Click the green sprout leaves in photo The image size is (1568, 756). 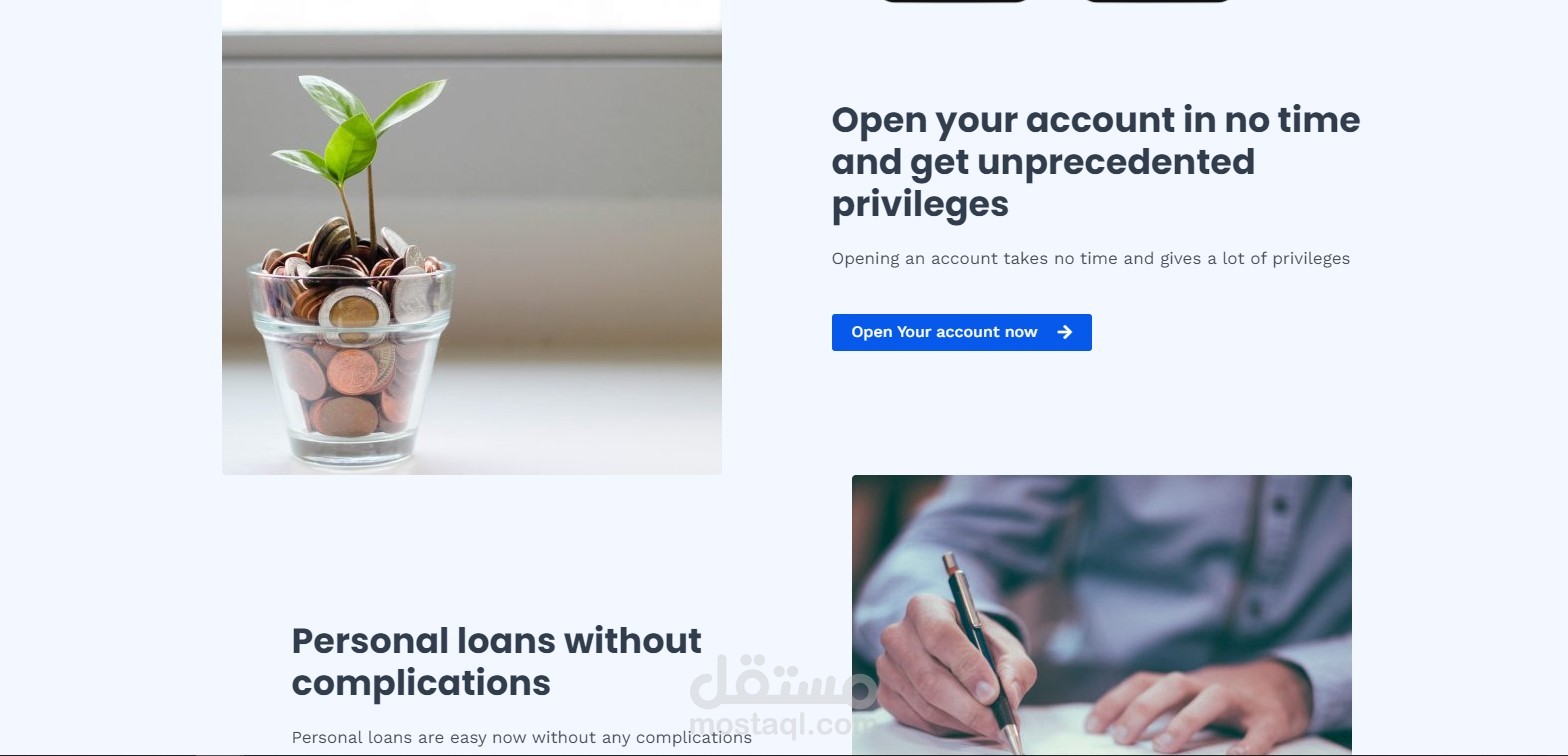coord(360,128)
